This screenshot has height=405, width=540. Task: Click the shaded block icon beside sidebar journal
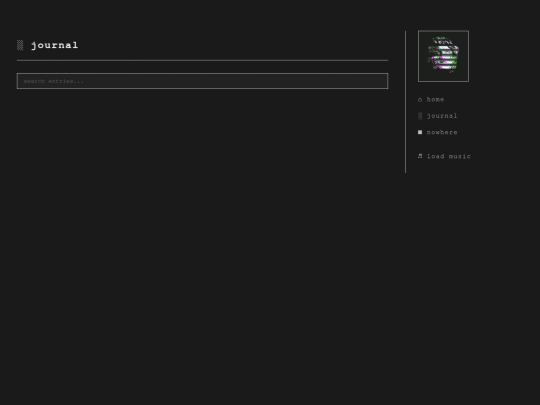(420, 116)
